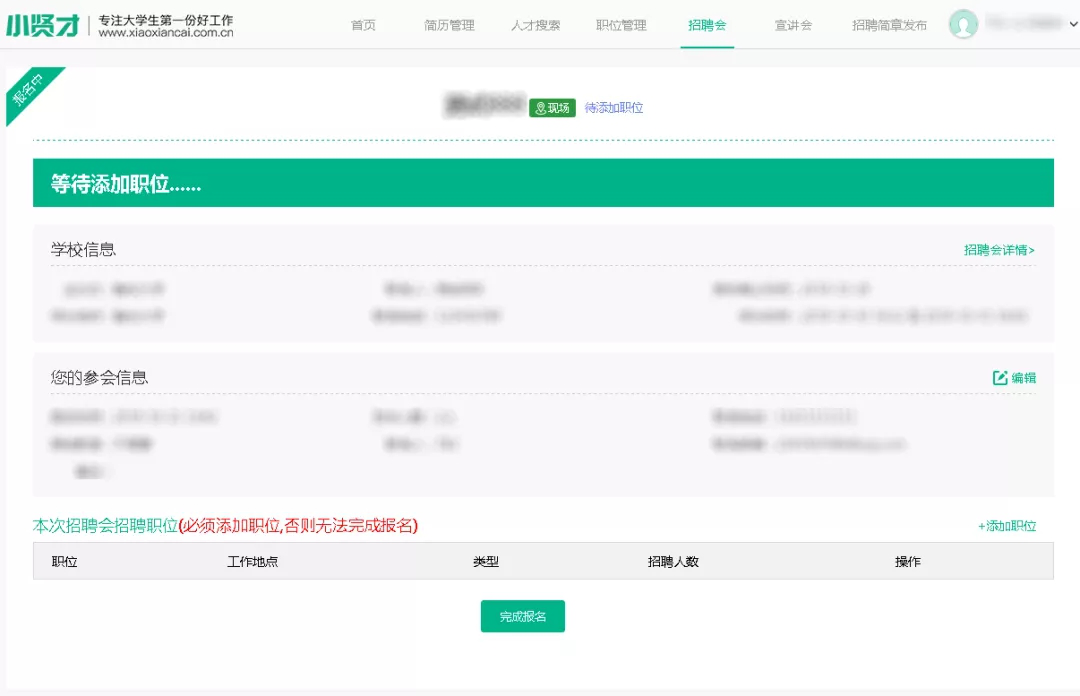Open the 简历管理 menu item

tap(449, 25)
